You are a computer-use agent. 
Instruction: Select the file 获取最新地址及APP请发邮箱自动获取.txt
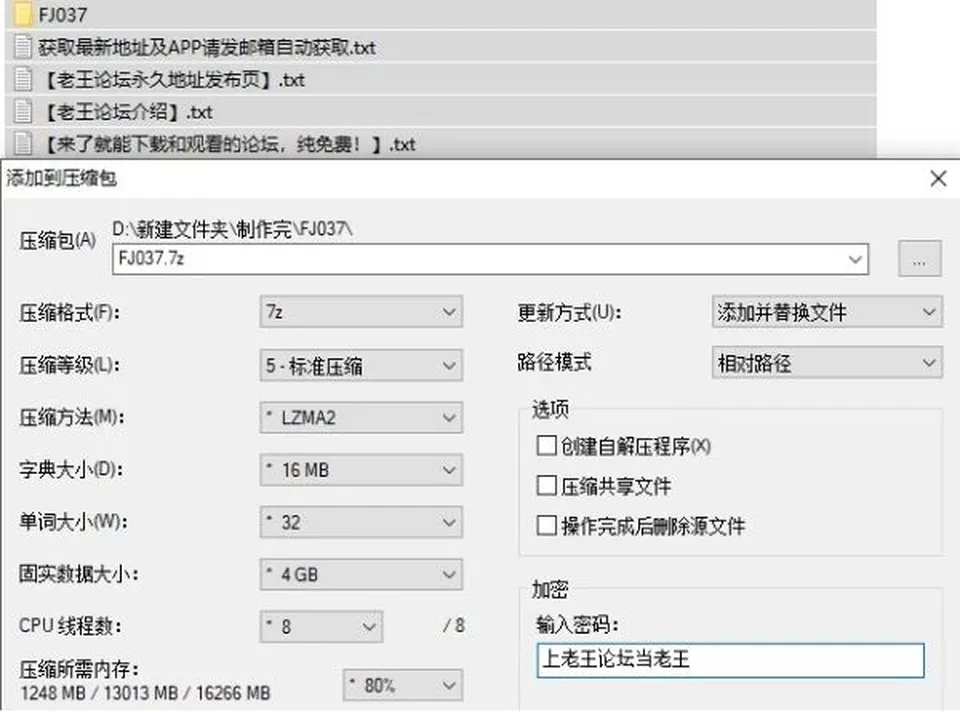pos(207,47)
